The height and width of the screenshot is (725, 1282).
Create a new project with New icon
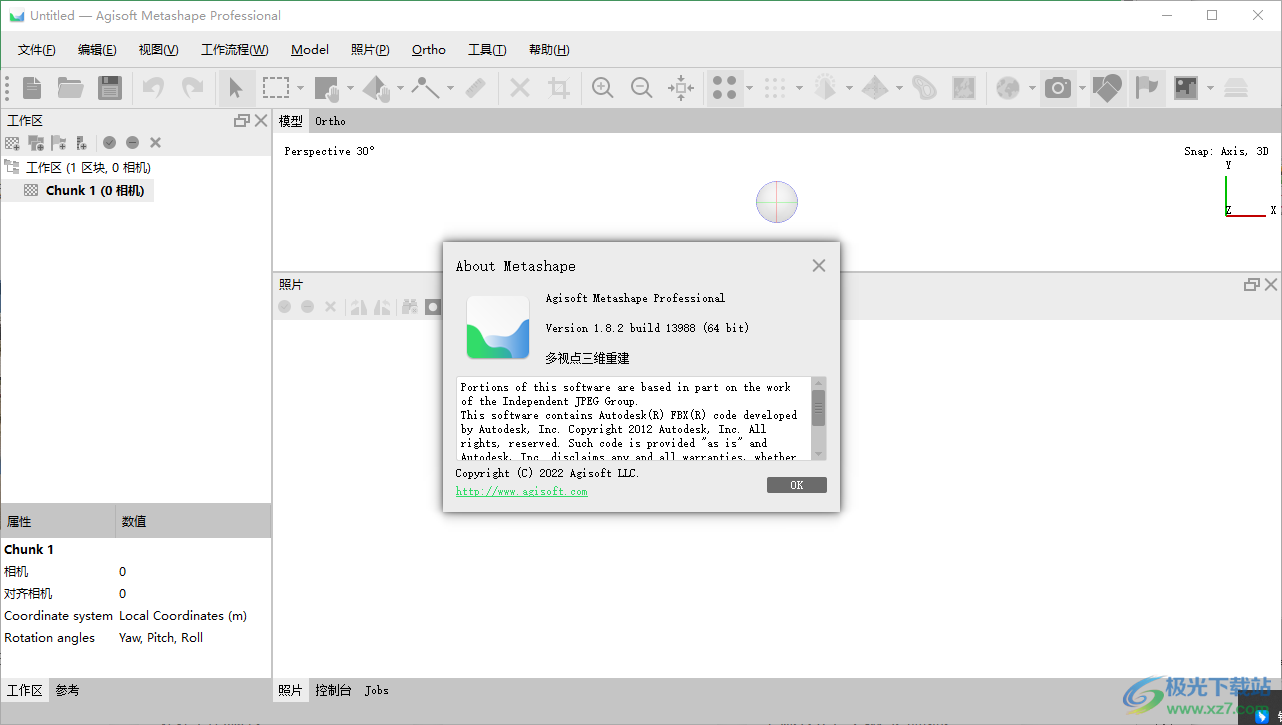tap(32, 88)
